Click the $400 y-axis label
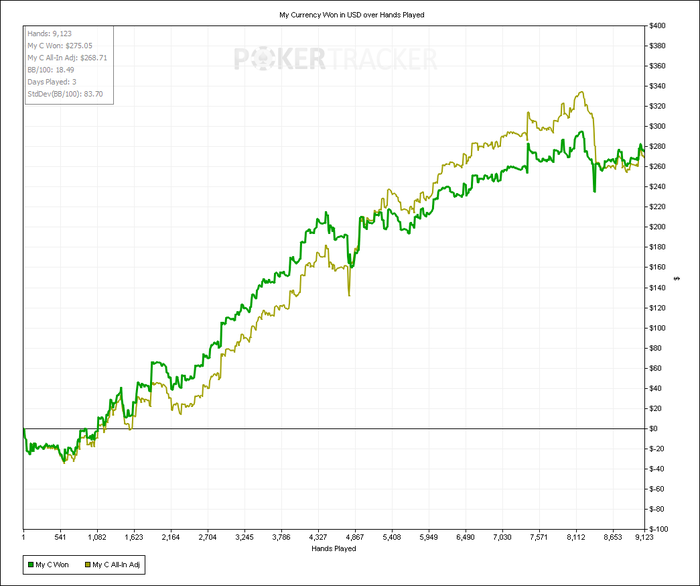The height and width of the screenshot is (586, 700). pos(657,25)
